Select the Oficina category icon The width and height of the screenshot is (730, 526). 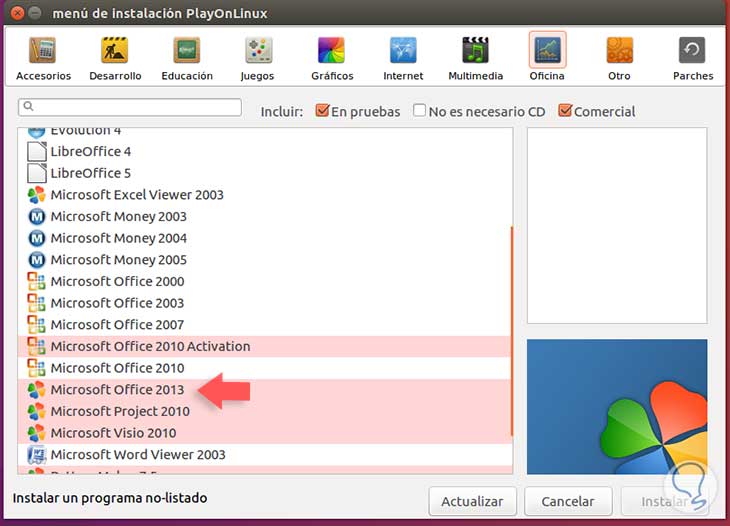point(547,50)
